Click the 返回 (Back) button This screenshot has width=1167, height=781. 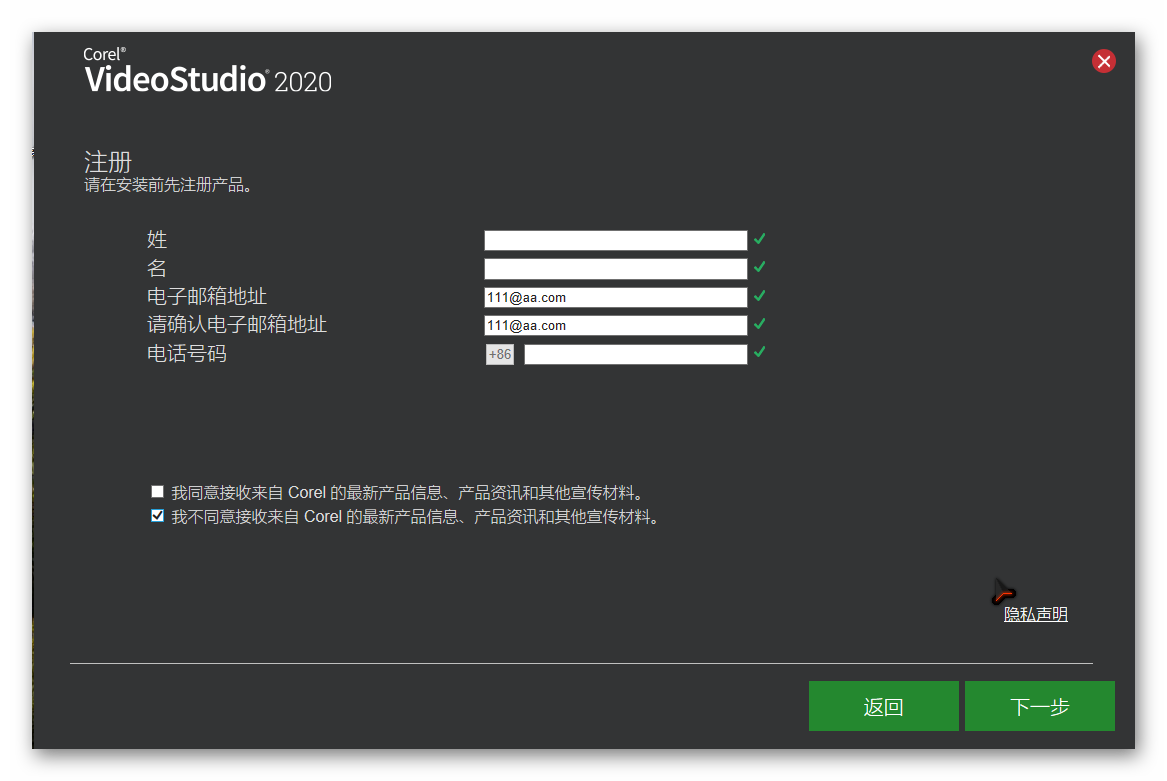click(883, 706)
